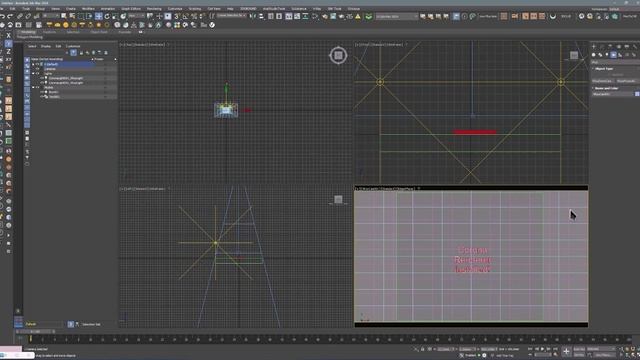
Task: Click the time slider handle on timeline
Action: click(35, 331)
